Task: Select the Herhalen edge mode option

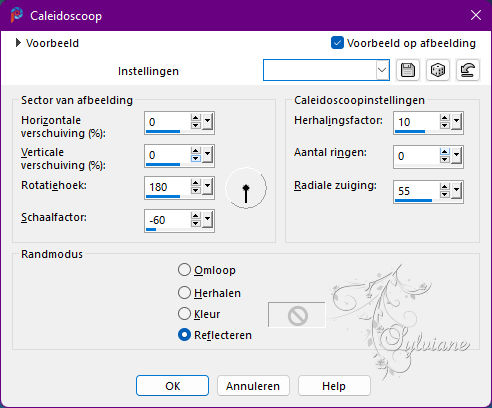Action: point(184,293)
